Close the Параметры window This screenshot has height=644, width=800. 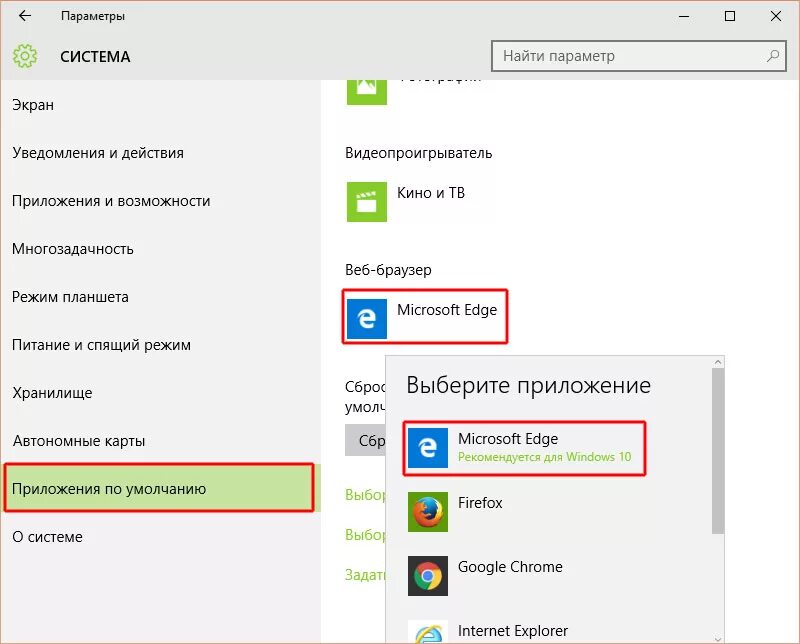[x=776, y=16]
